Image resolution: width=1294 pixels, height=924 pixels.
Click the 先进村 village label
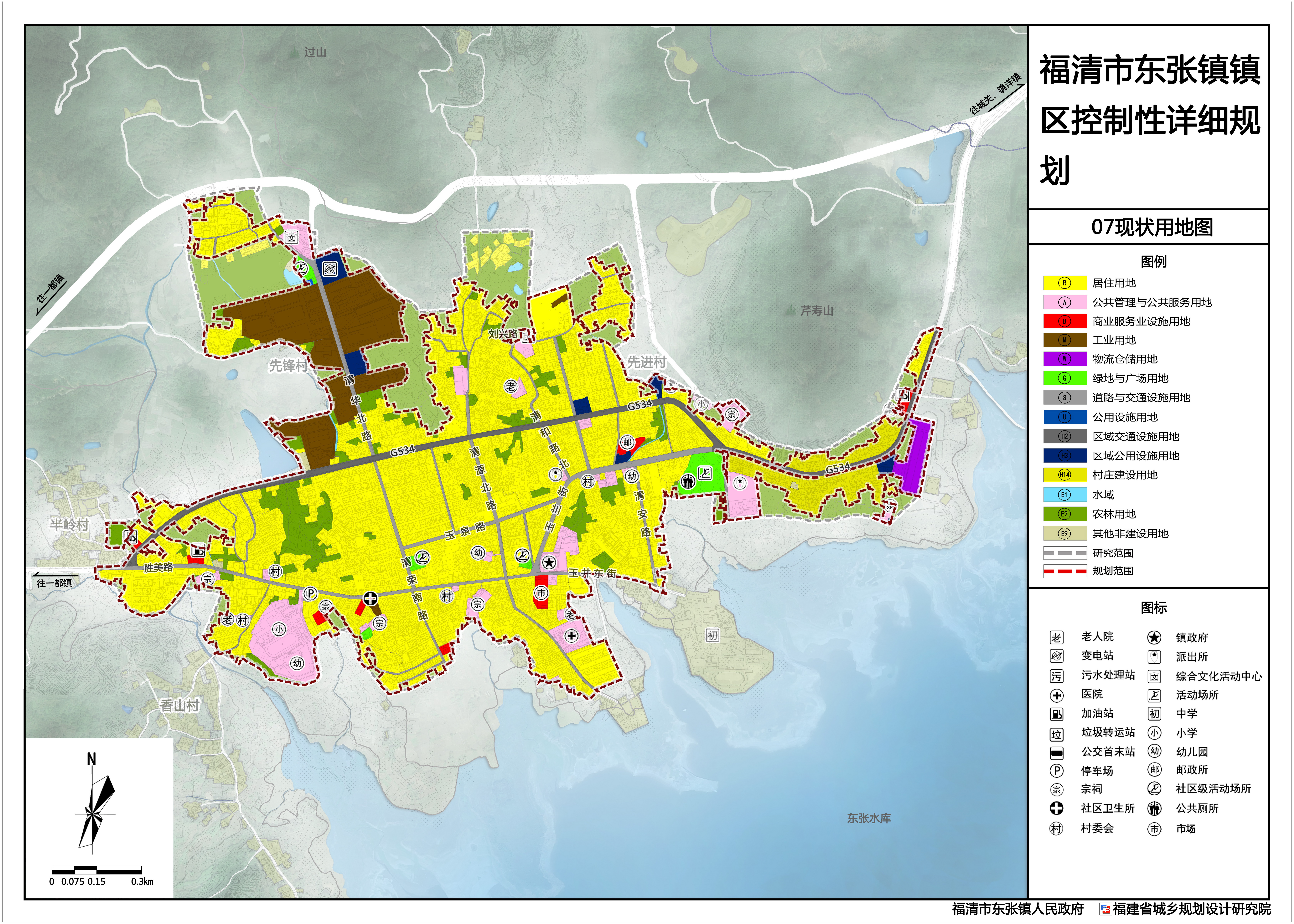click(646, 362)
